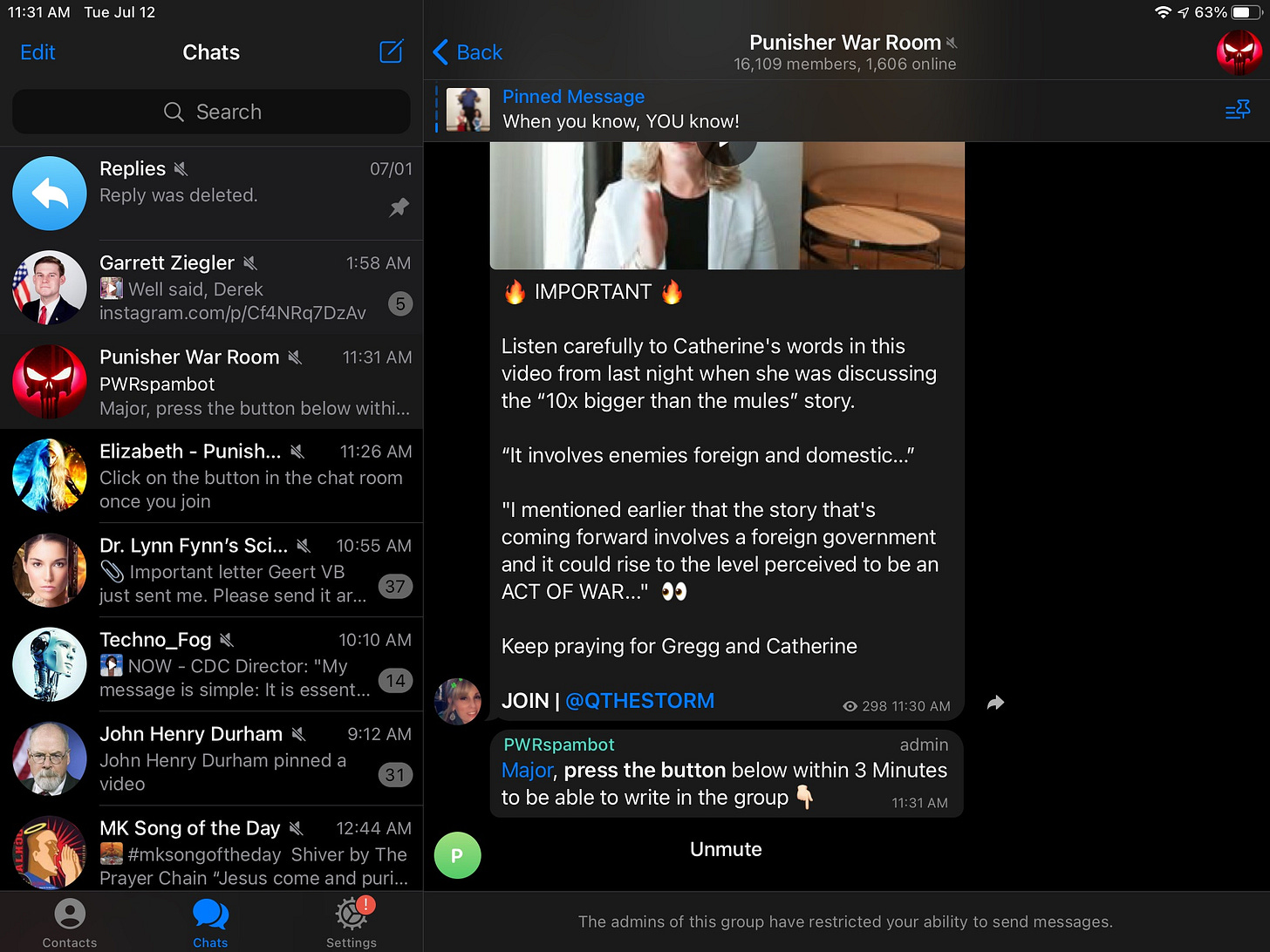The image size is (1270, 952).
Task: Open the Garrett Ziegler chat
Action: [x=211, y=288]
